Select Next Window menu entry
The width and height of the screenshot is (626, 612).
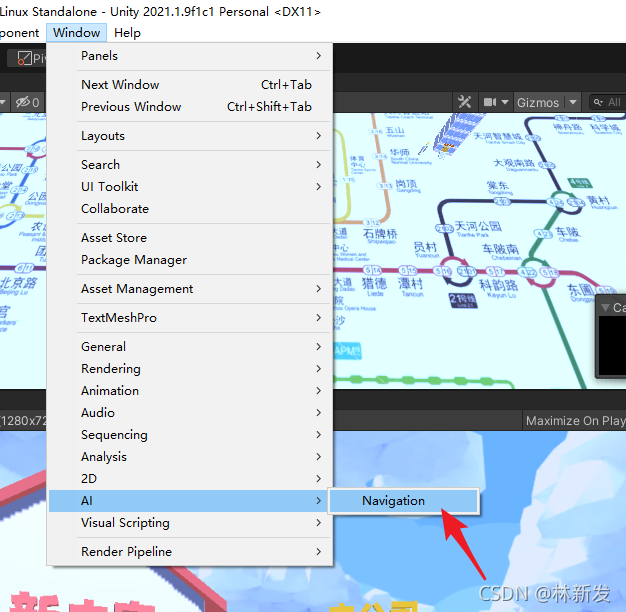(190, 85)
